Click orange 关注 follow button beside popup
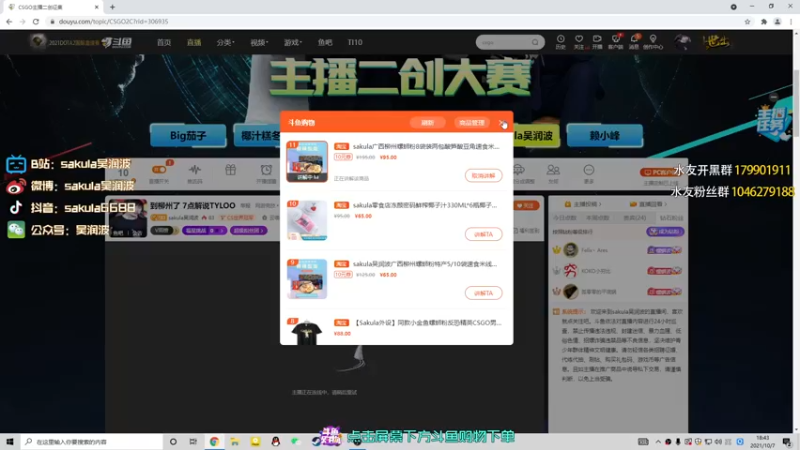Image resolution: width=800 pixels, height=450 pixels. pos(526,205)
